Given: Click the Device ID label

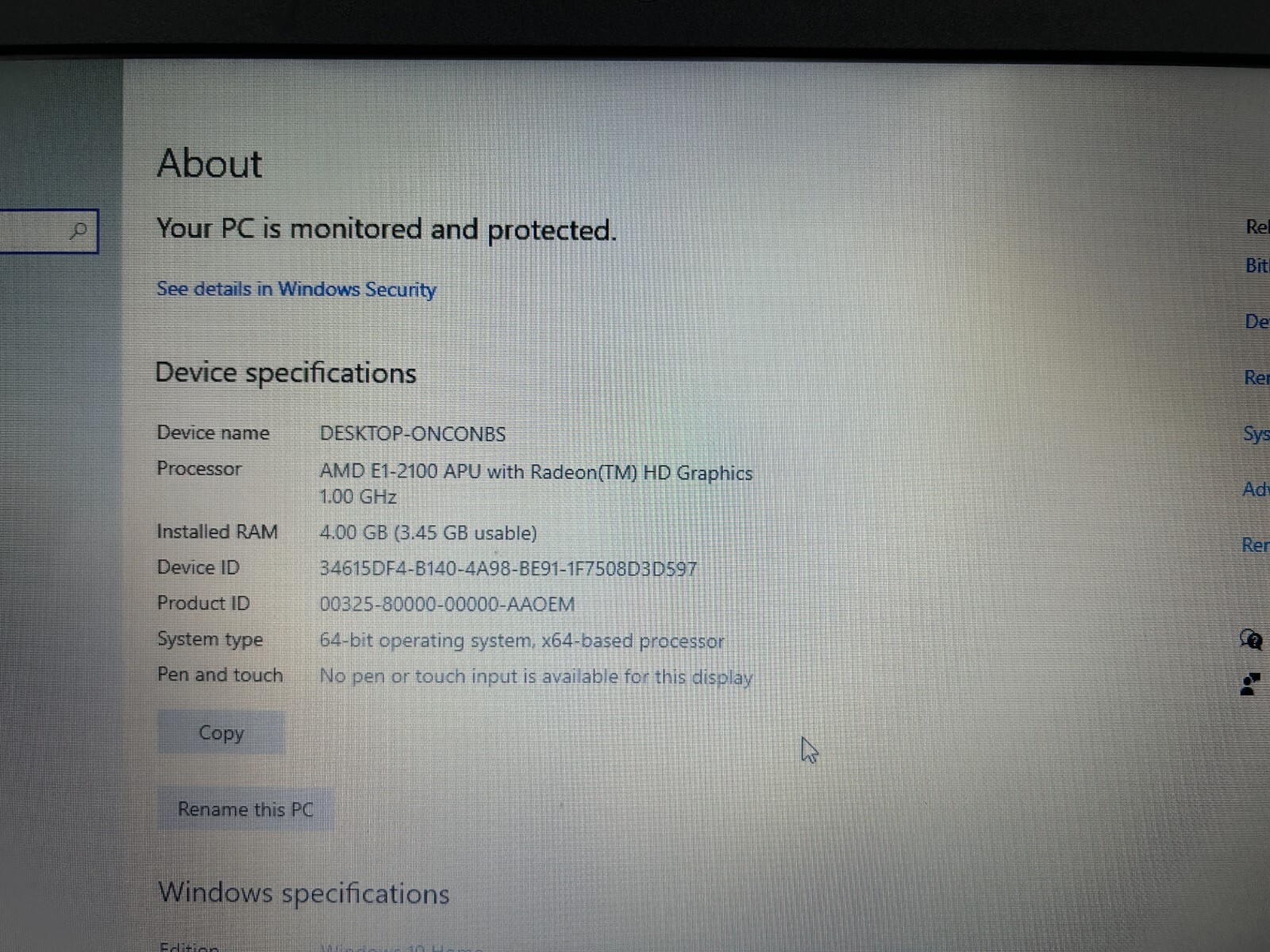Looking at the screenshot, I should click(x=198, y=567).
